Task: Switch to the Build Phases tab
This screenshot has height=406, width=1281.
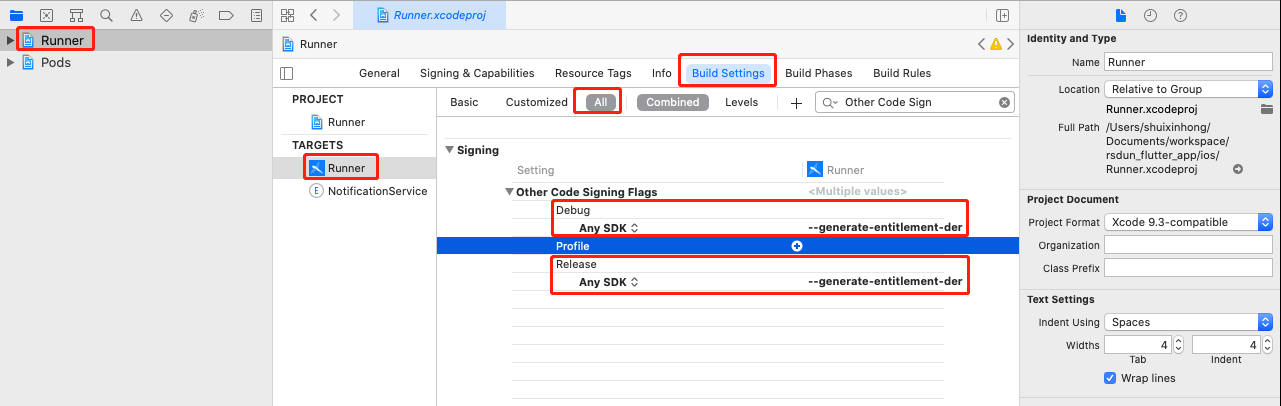Action: point(819,73)
